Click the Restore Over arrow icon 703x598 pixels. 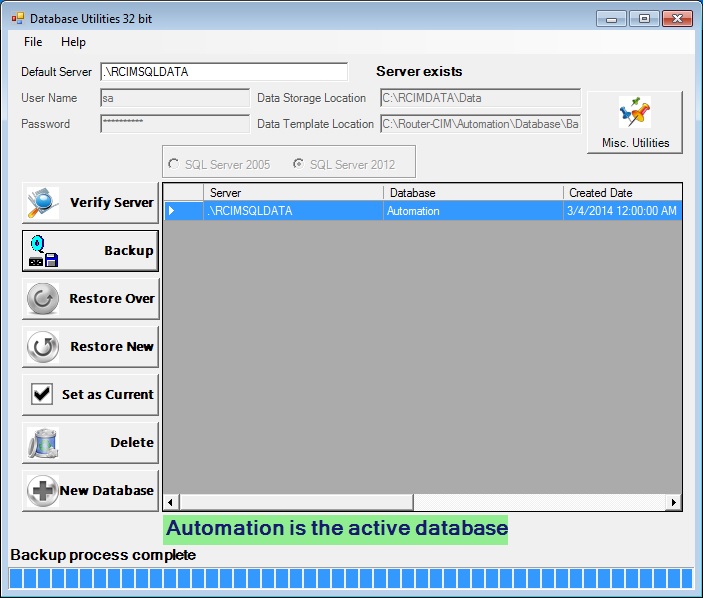pyautogui.click(x=43, y=299)
